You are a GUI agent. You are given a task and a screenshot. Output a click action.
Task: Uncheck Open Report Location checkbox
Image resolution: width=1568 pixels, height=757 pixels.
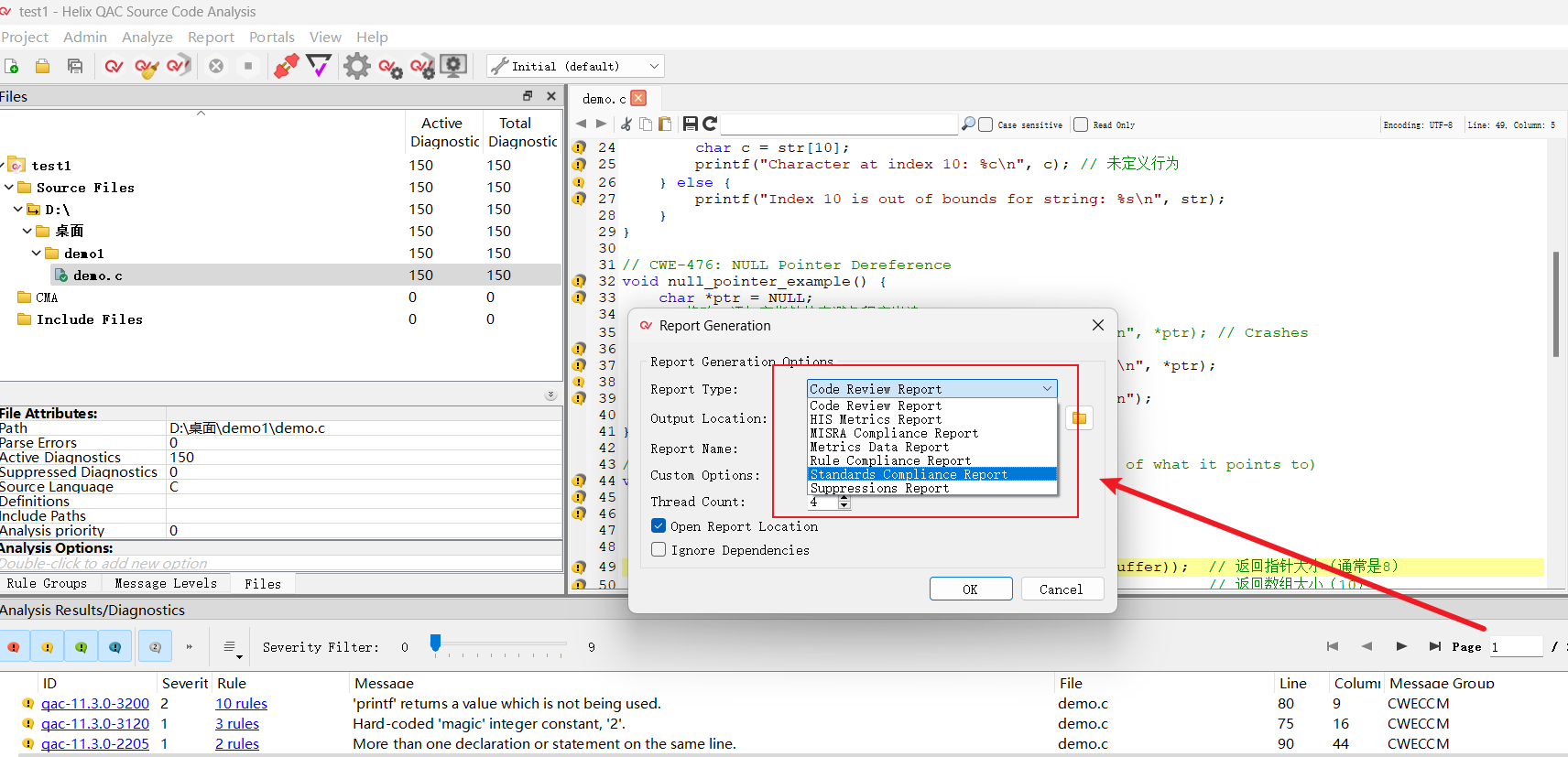(x=658, y=525)
